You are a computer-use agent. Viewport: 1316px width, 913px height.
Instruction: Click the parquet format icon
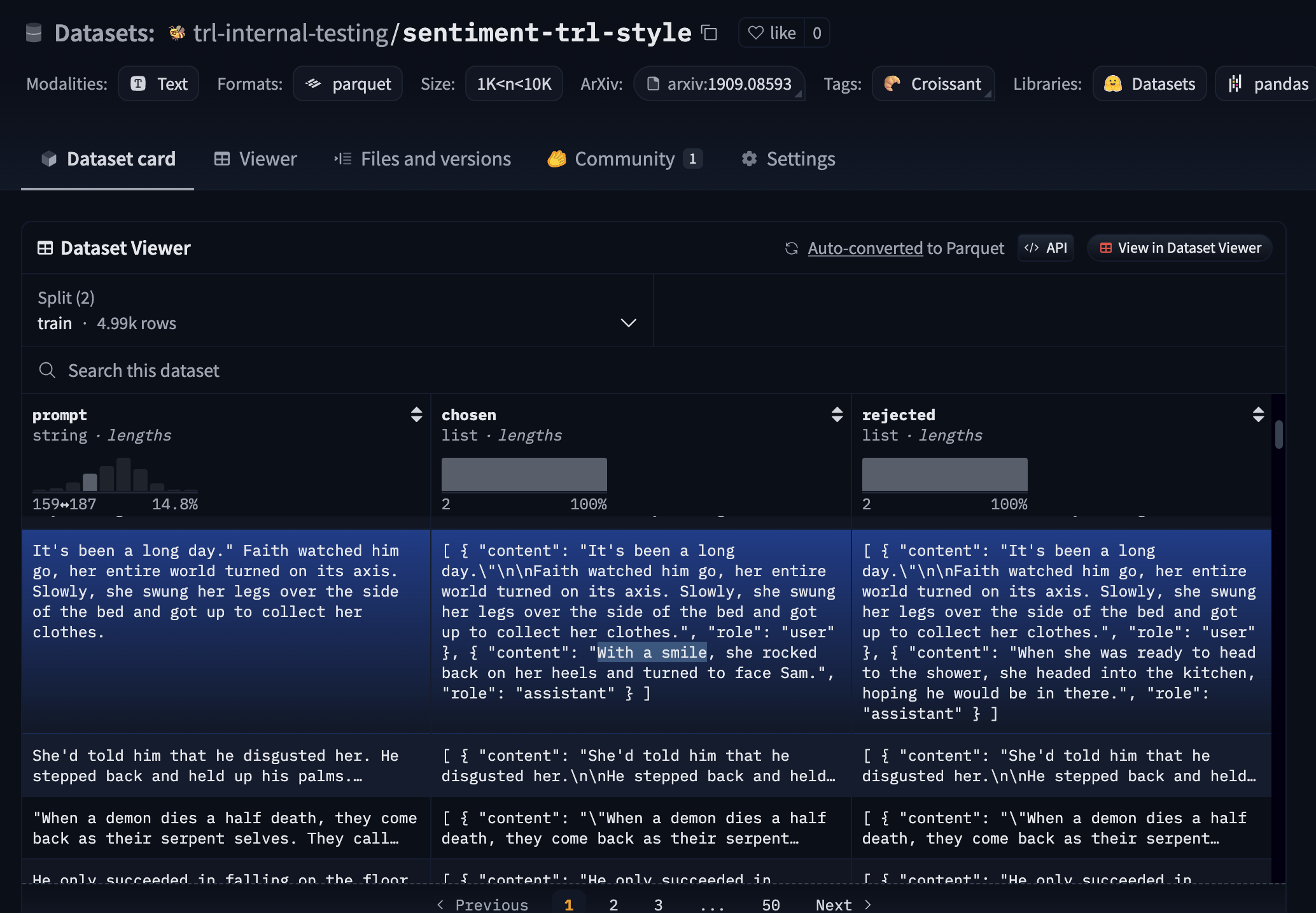pyautogui.click(x=313, y=83)
